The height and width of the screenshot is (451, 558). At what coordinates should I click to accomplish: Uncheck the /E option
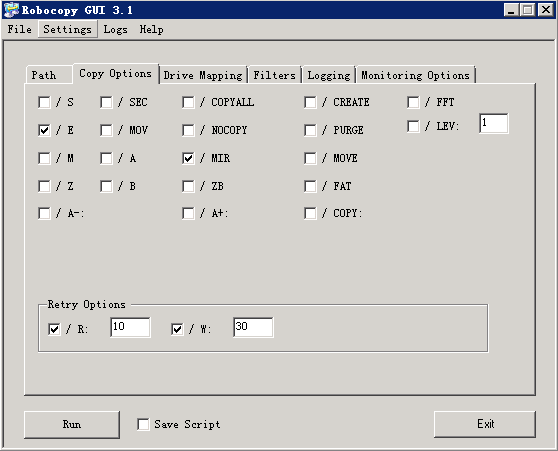44,130
